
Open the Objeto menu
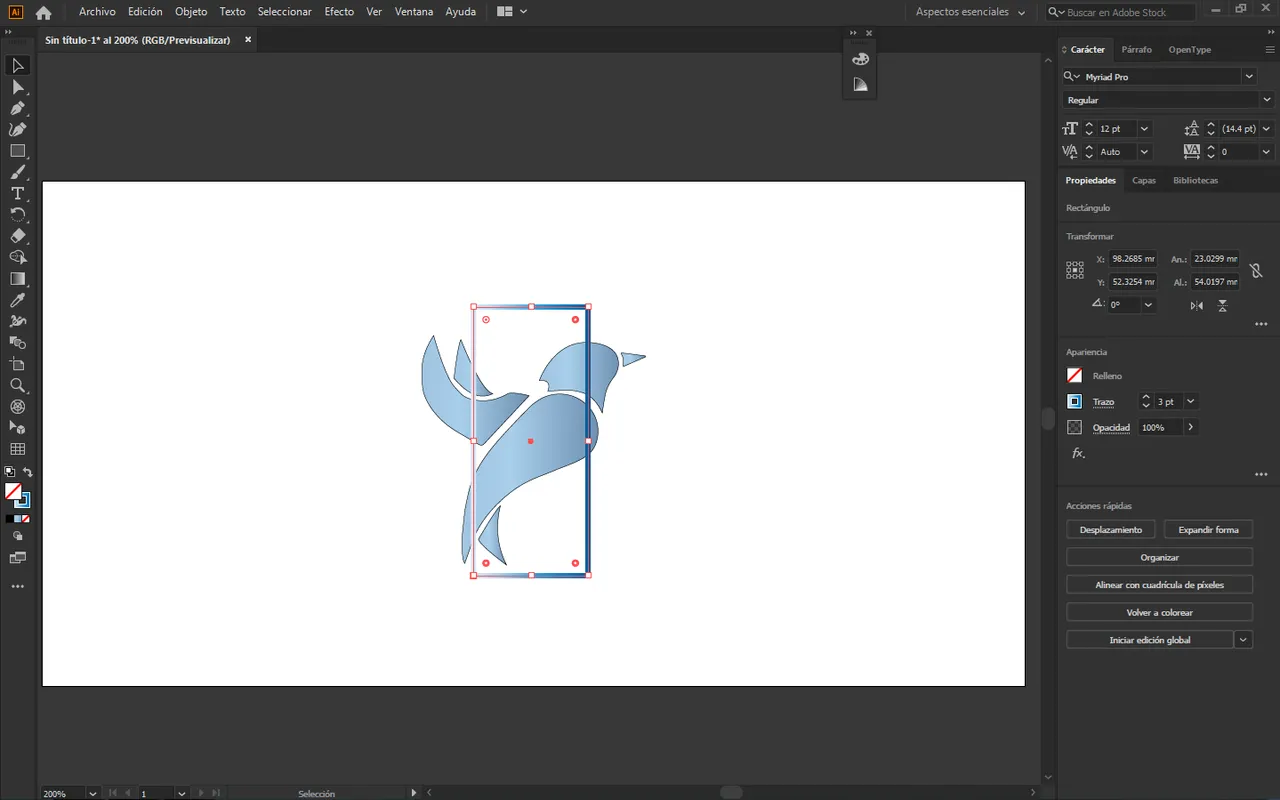click(x=191, y=12)
